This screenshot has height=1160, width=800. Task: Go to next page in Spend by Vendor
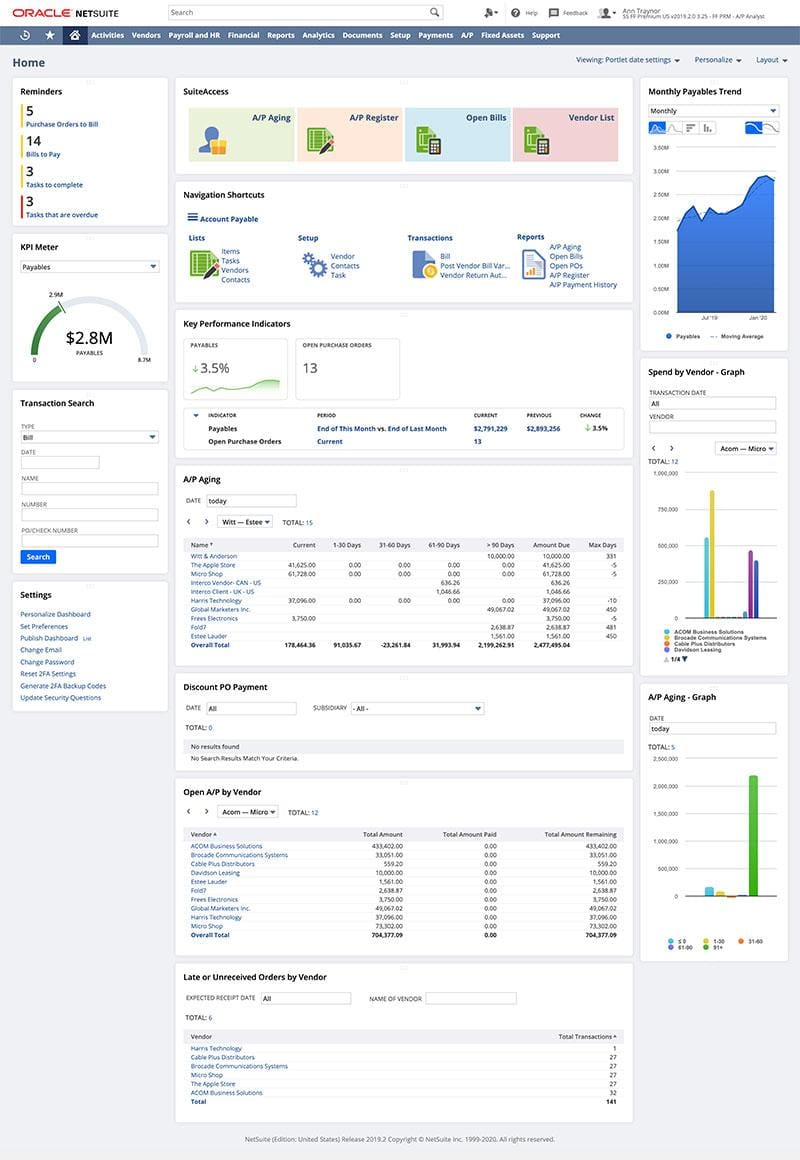pos(671,448)
